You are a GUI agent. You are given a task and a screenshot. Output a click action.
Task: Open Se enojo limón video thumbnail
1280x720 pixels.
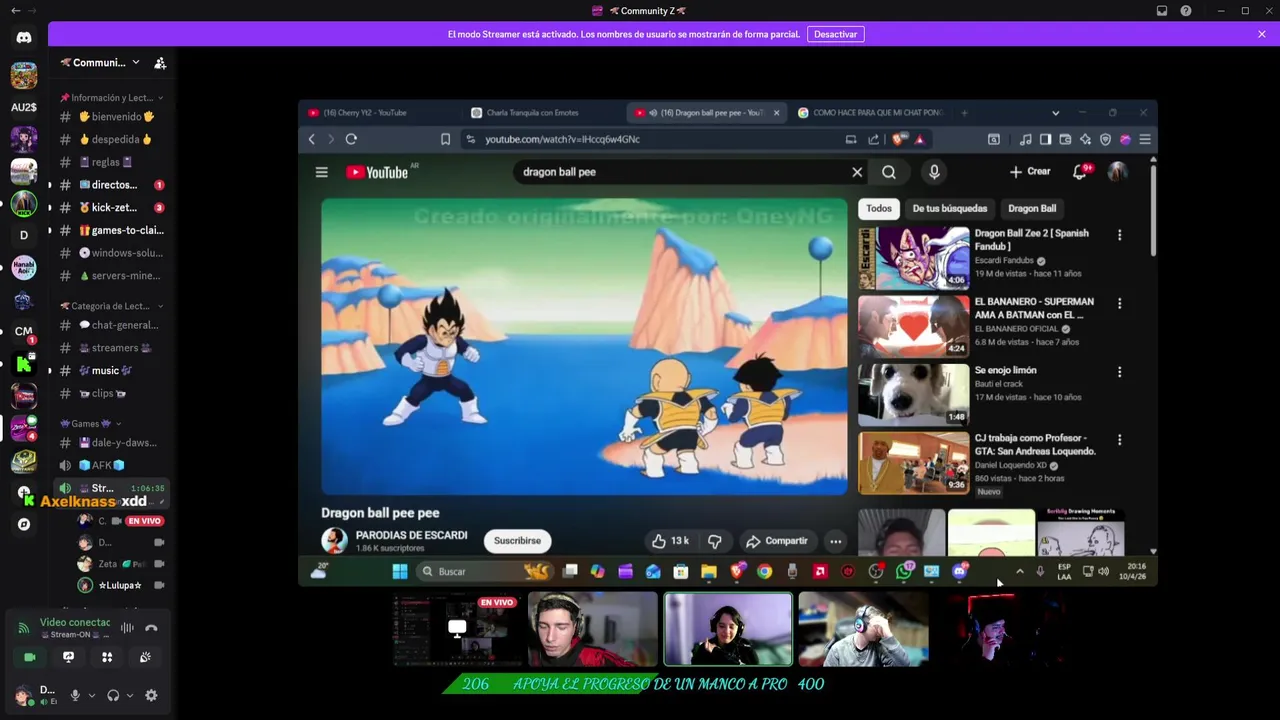(x=913, y=394)
